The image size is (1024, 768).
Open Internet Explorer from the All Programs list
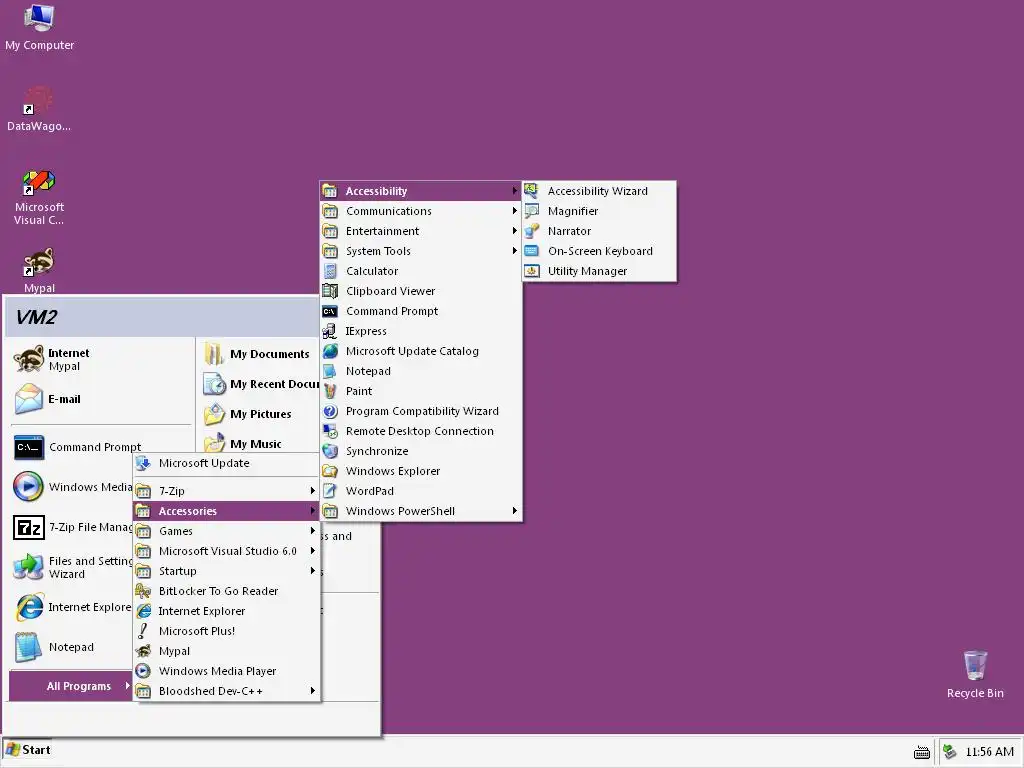tap(226, 611)
